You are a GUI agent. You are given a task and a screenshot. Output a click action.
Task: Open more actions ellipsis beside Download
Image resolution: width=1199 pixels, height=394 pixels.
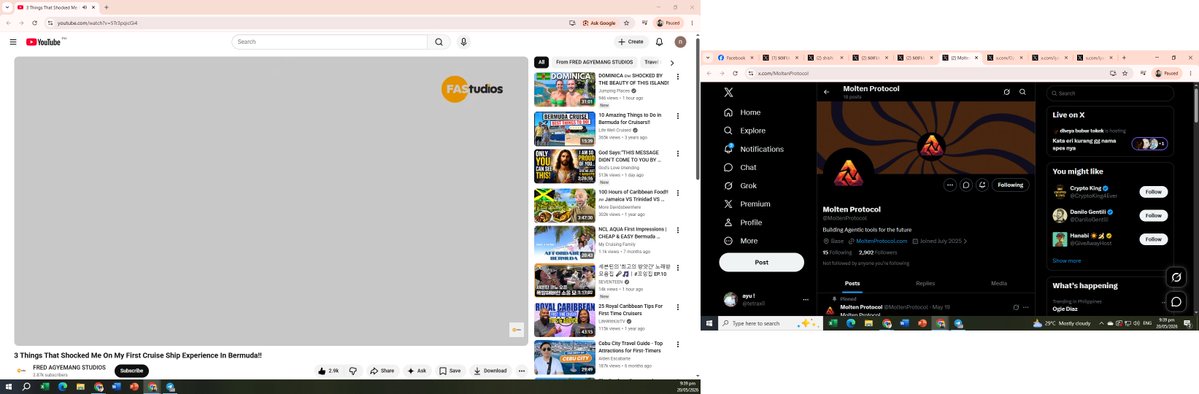pyautogui.click(x=522, y=370)
